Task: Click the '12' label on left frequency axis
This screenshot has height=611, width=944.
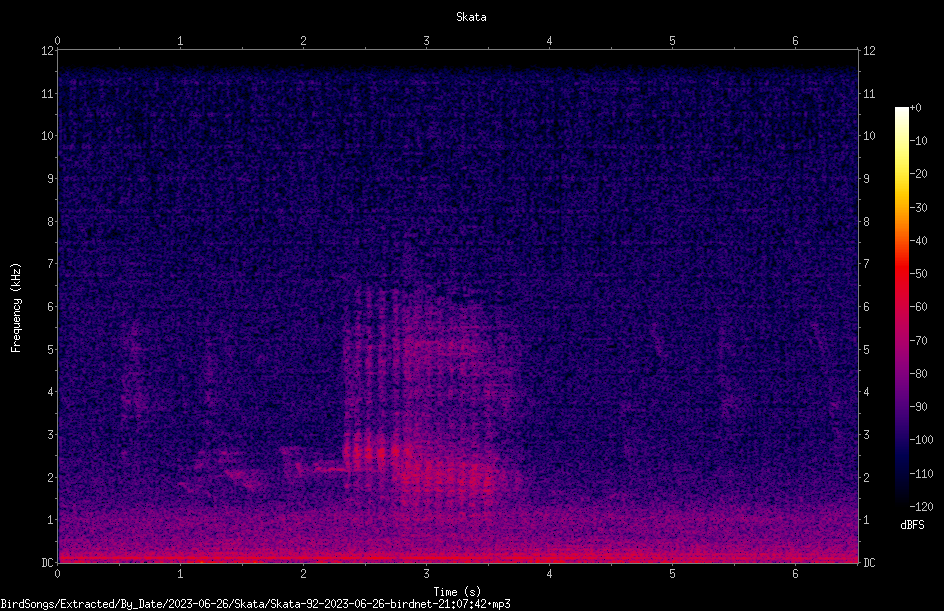Action: click(48, 51)
